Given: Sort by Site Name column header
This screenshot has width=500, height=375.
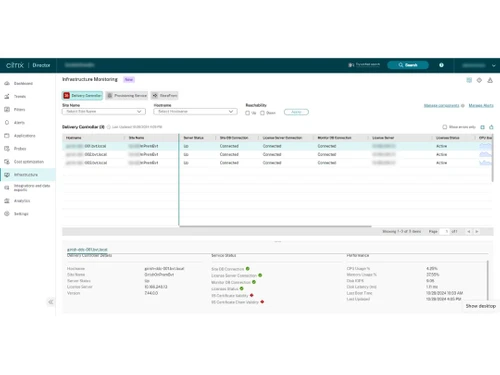Looking at the screenshot, I should tap(136, 138).
